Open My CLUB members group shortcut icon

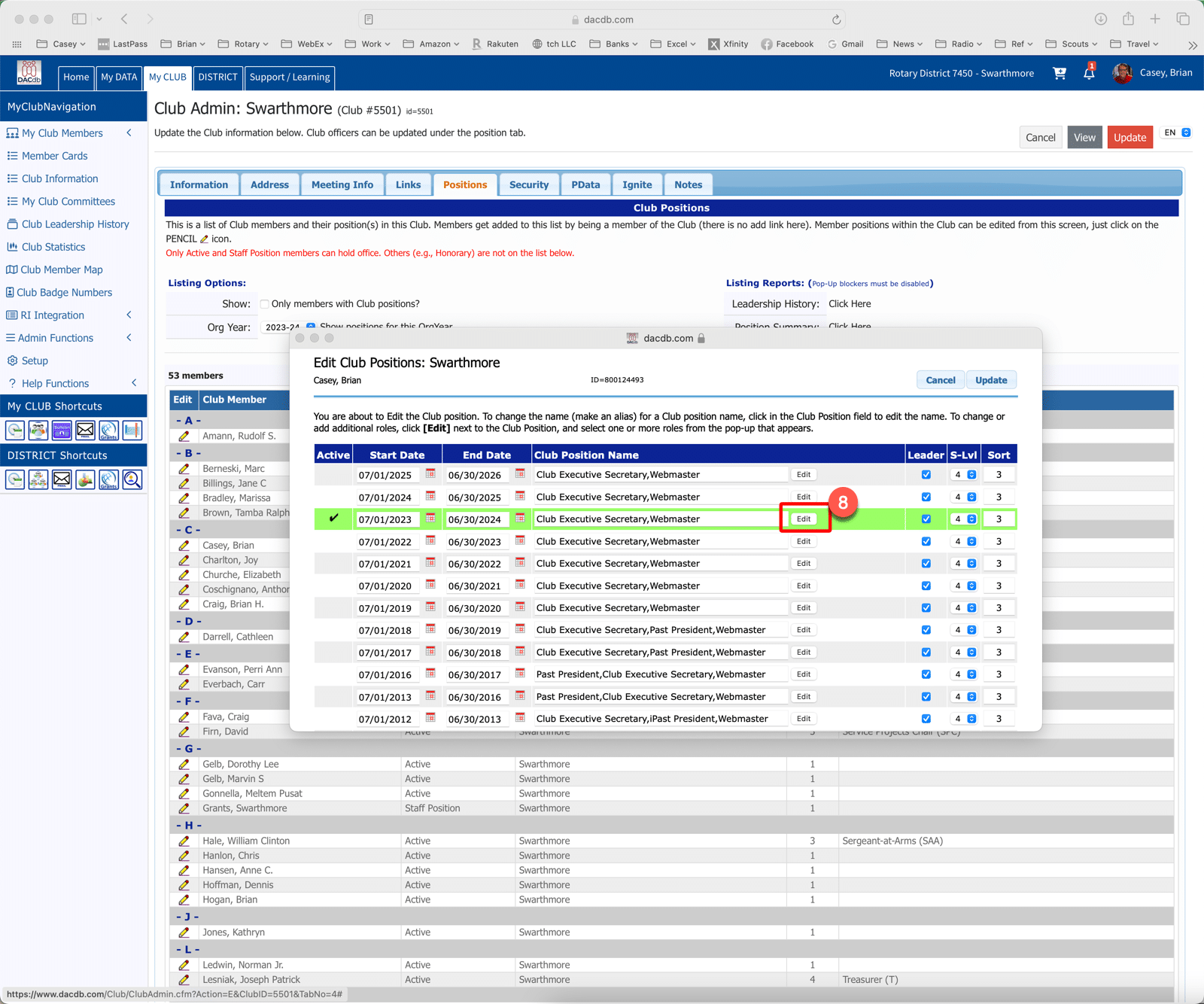tap(38, 431)
